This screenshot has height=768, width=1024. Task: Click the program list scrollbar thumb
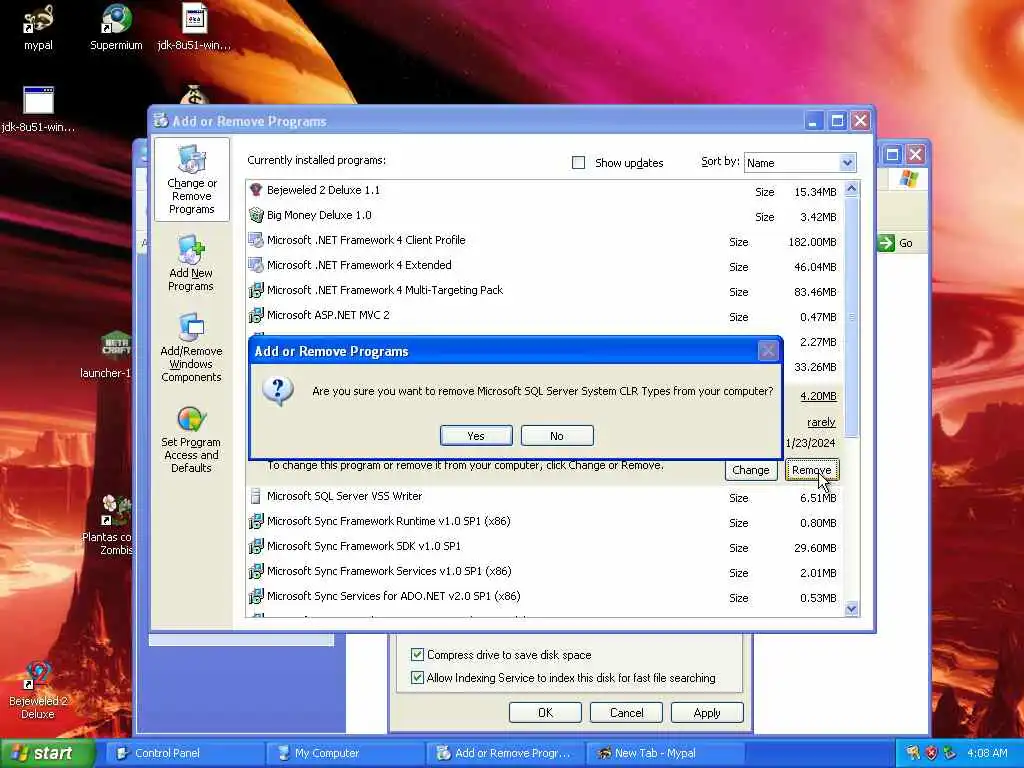pos(852,317)
